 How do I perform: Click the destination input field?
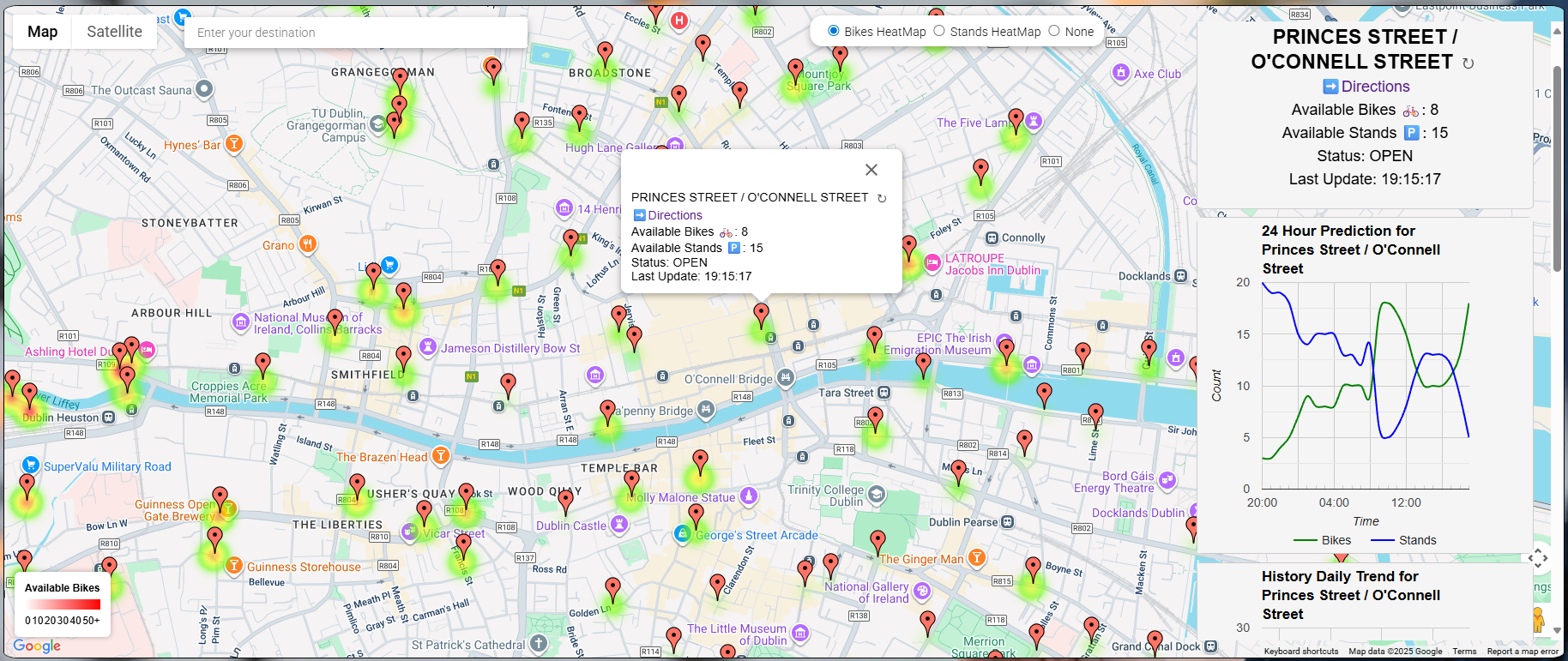pyautogui.click(x=355, y=33)
